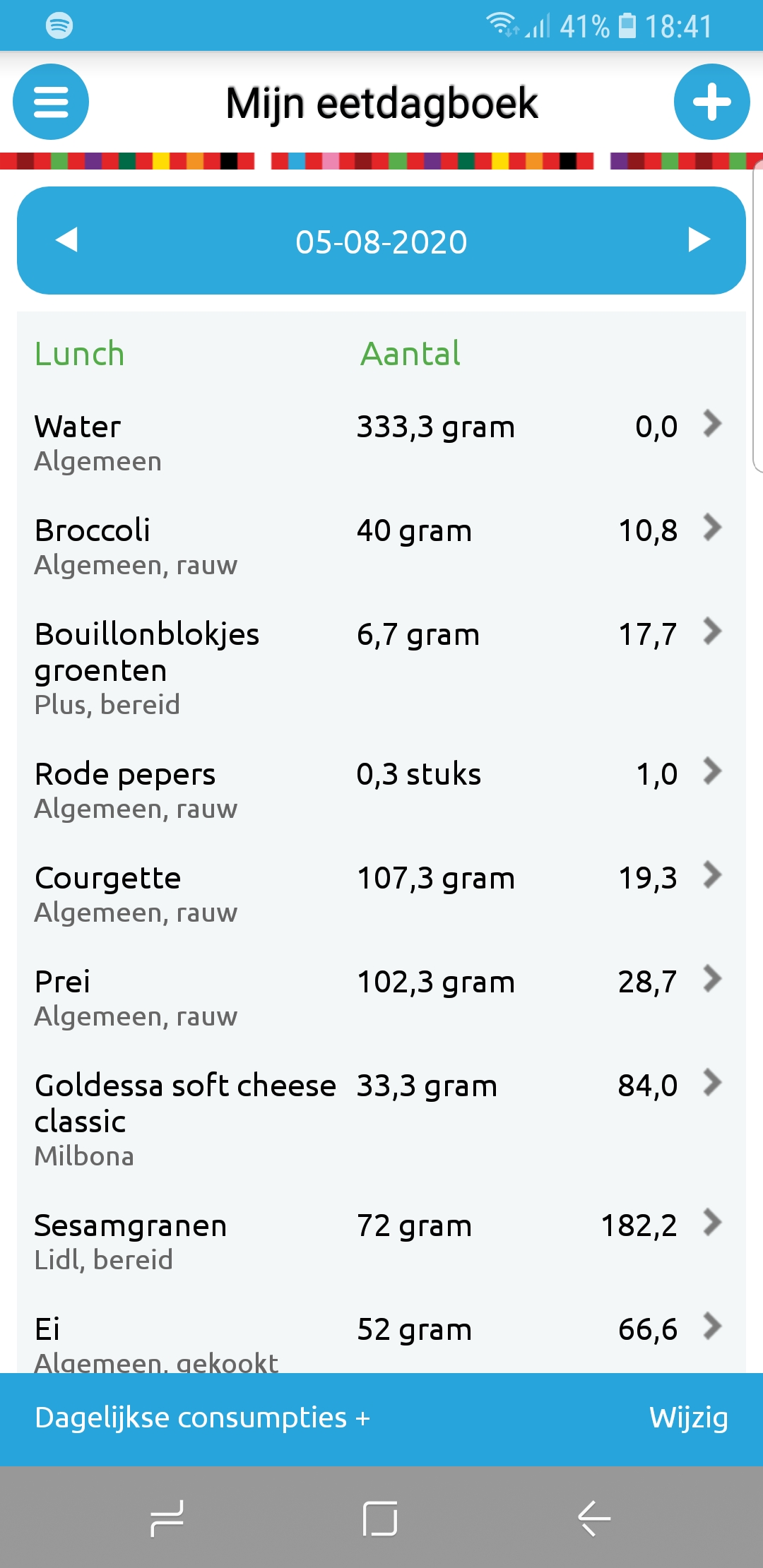Open the hamburger menu button
763x1568 pixels.
pyautogui.click(x=51, y=102)
